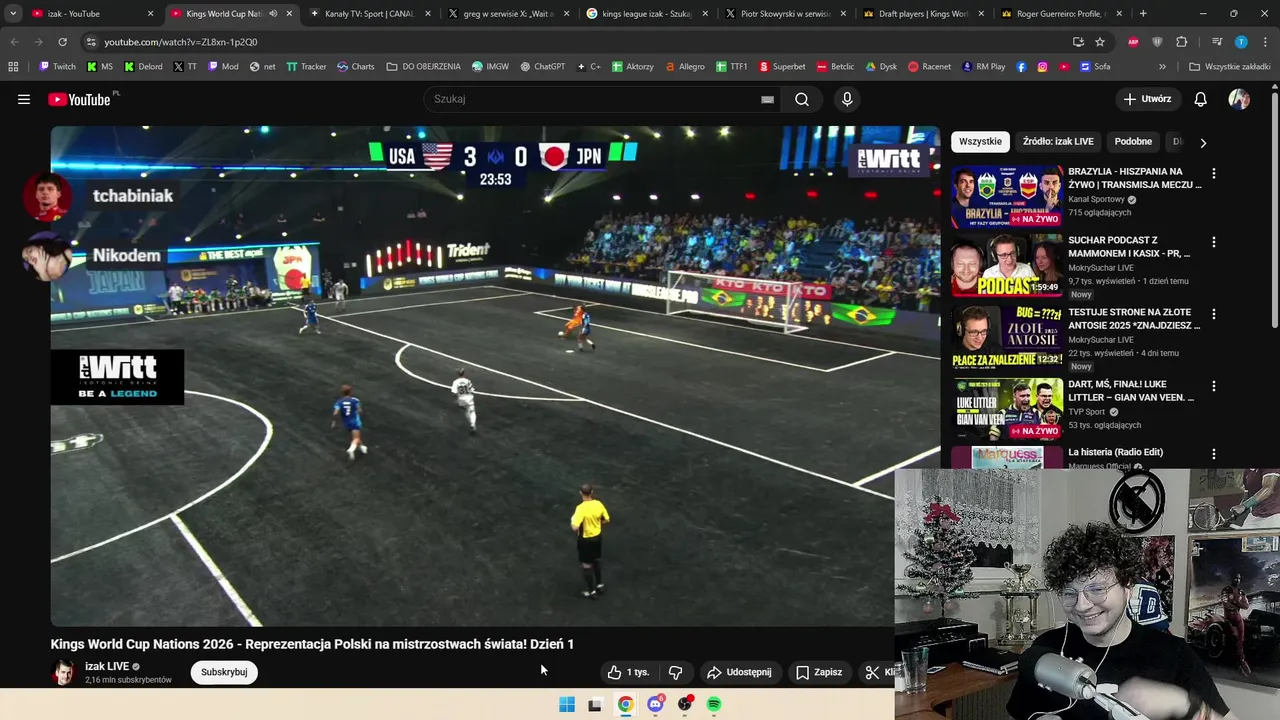Switch to the Roger Guerreiro Profile tab
Image resolution: width=1280 pixels, height=720 pixels.
[x=1060, y=14]
